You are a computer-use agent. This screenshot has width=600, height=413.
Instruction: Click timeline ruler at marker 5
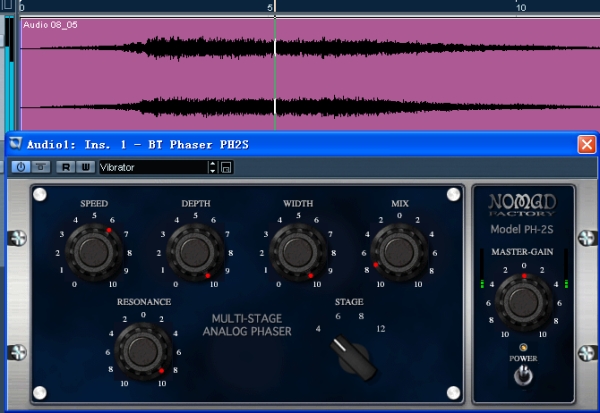(x=270, y=8)
